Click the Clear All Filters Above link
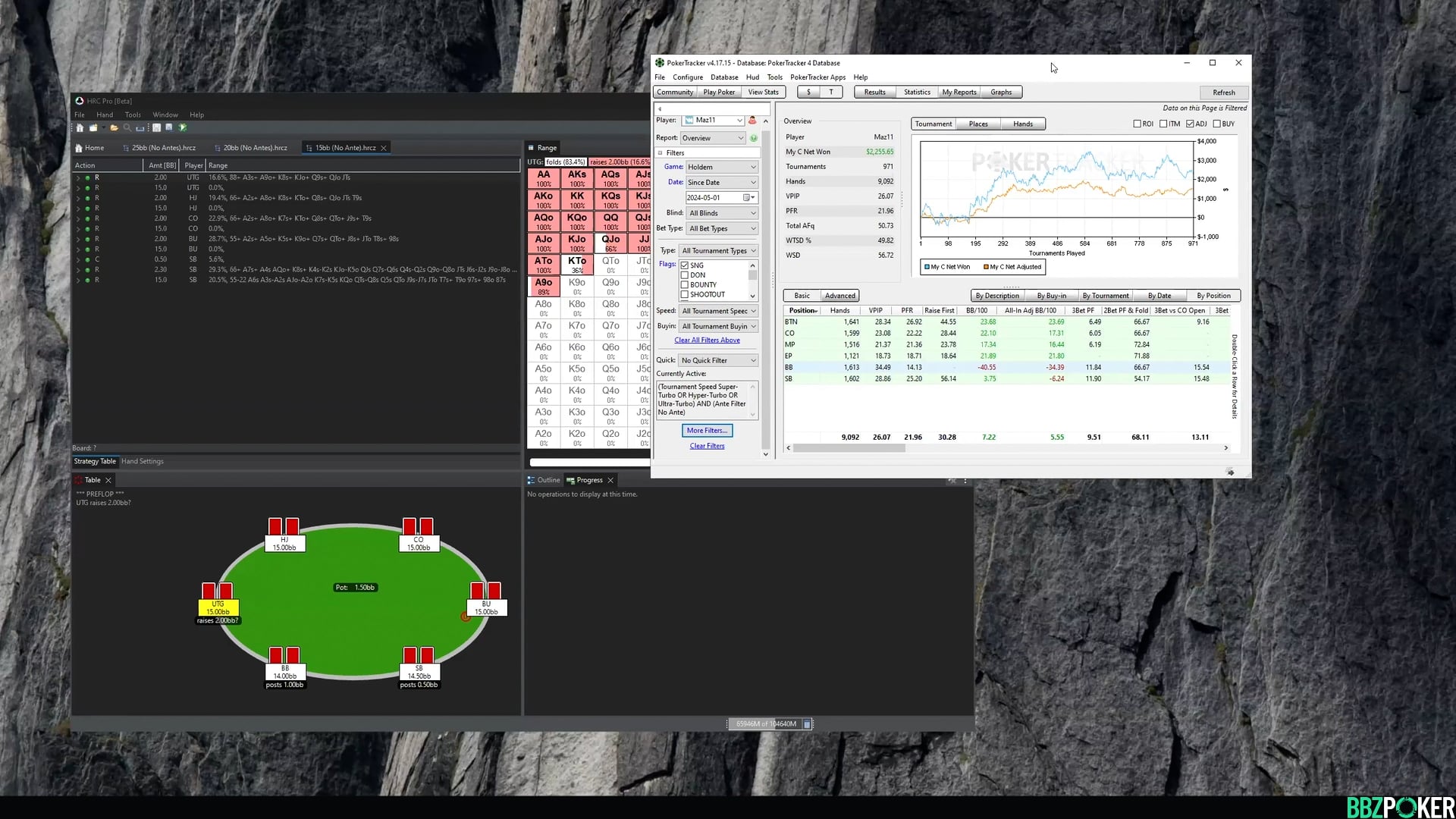The height and width of the screenshot is (819, 1456). tap(707, 340)
